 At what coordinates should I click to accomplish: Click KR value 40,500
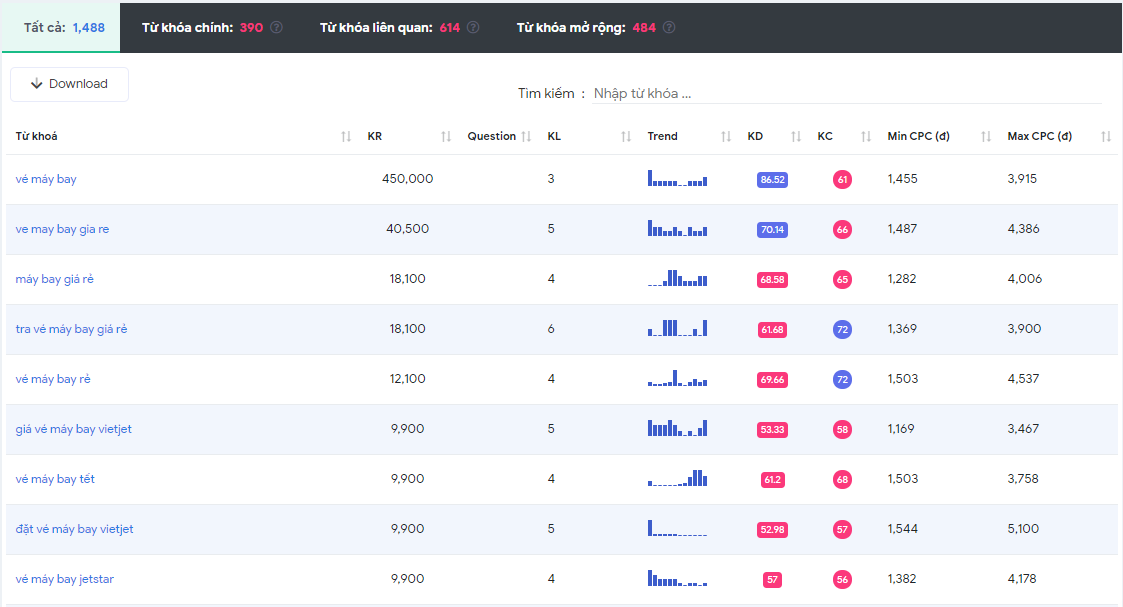[x=408, y=229]
